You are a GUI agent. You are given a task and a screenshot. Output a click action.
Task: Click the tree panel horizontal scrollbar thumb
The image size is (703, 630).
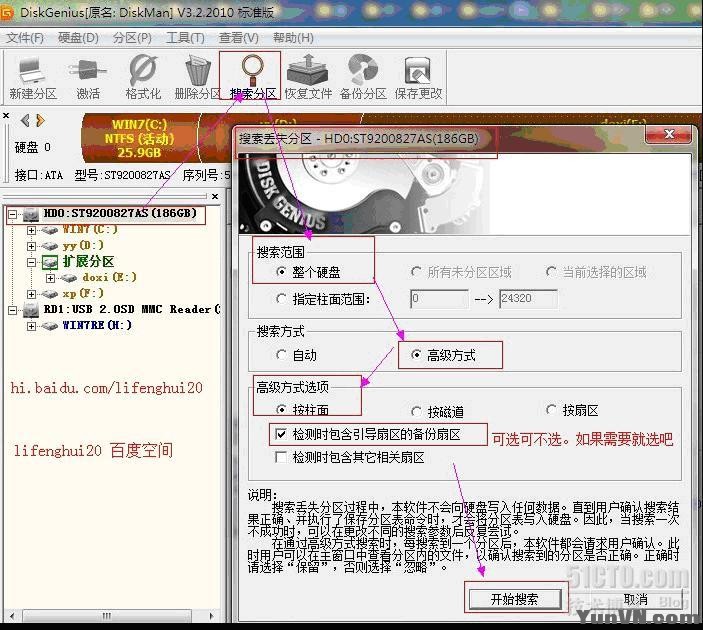[106, 616]
